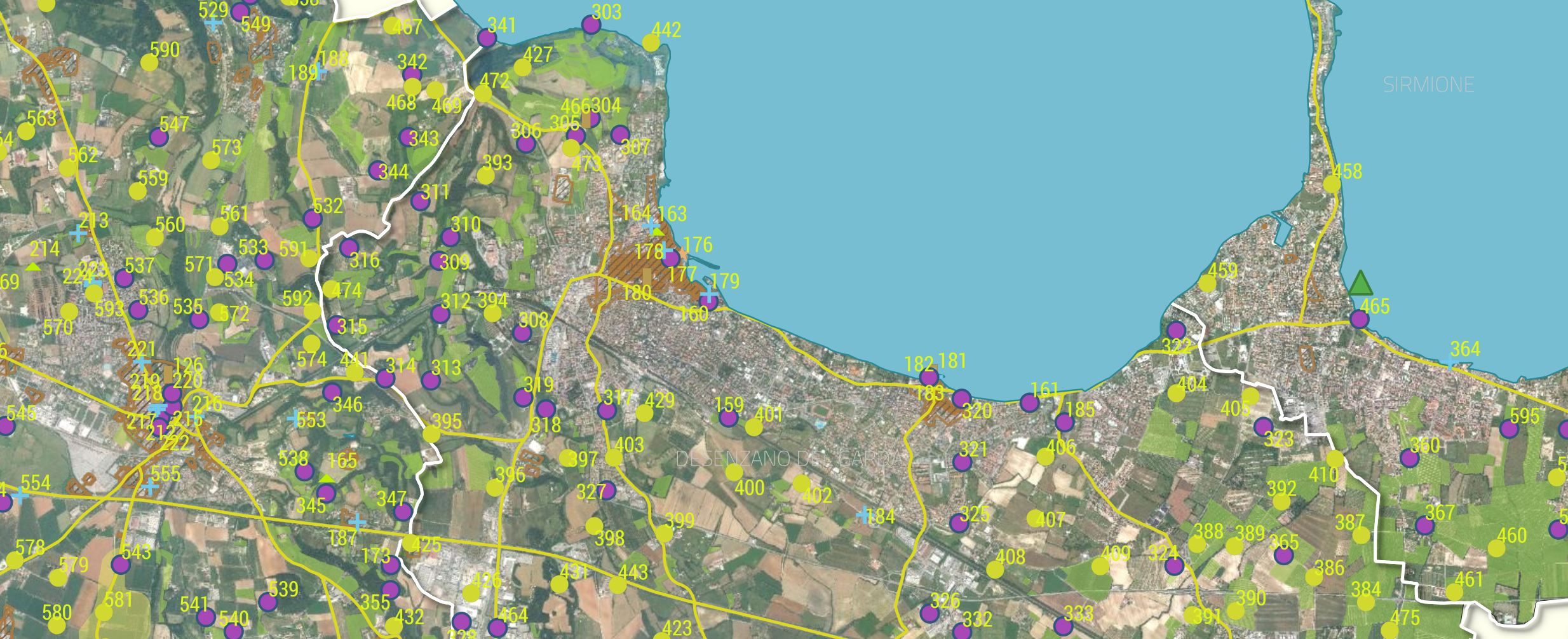This screenshot has width=1568, height=639.
Task: Click the purple marker labeled 307
Action: point(619,135)
